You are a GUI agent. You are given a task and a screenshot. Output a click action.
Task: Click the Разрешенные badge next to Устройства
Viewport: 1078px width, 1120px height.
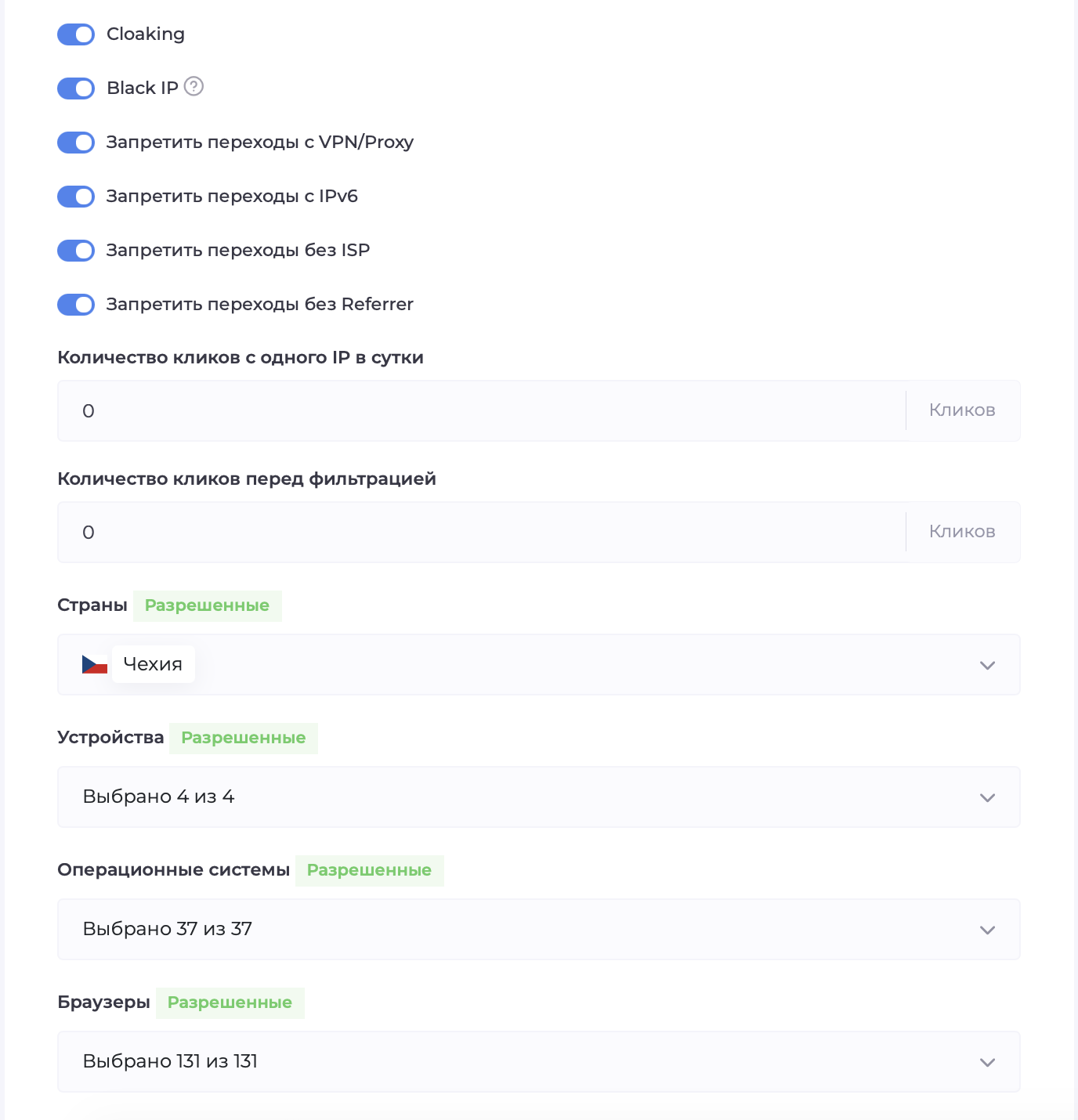pos(243,738)
